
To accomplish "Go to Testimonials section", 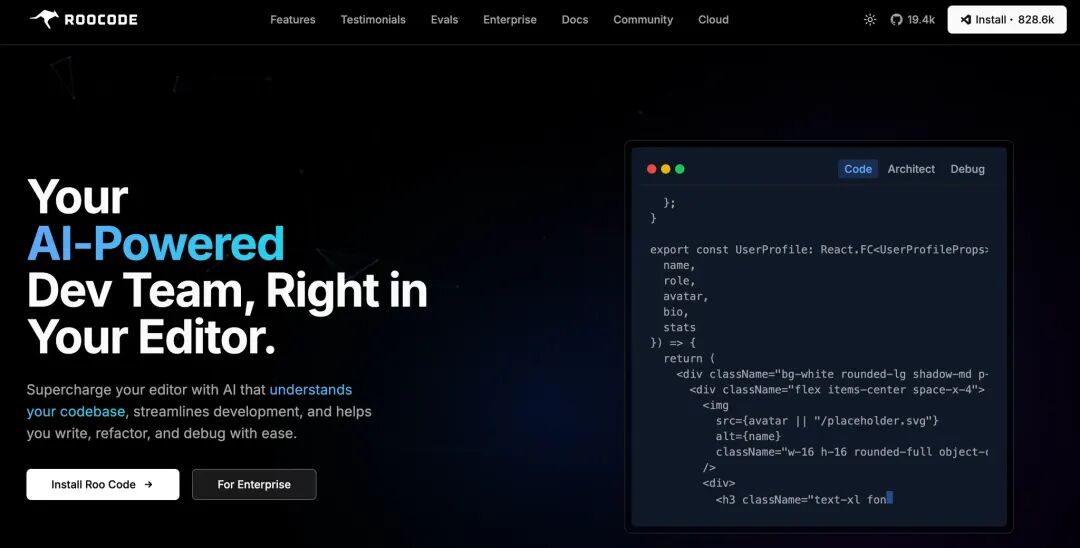I will pos(373,20).
